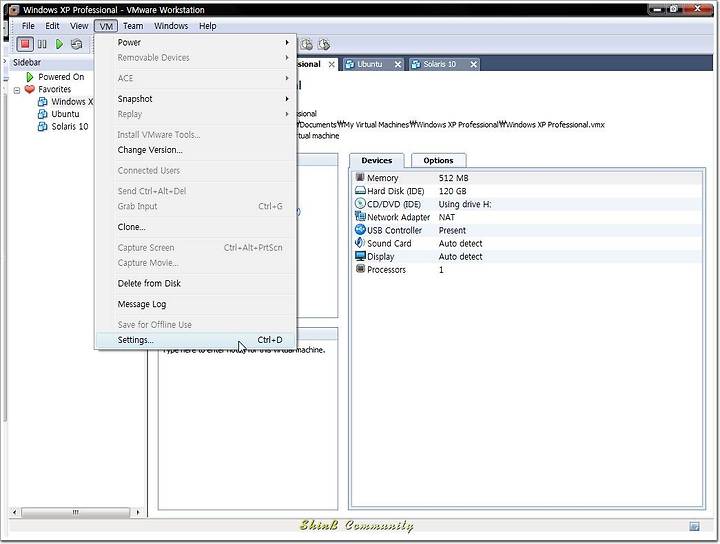Click the VM menu in menu bar
720x544 pixels.
(106, 26)
